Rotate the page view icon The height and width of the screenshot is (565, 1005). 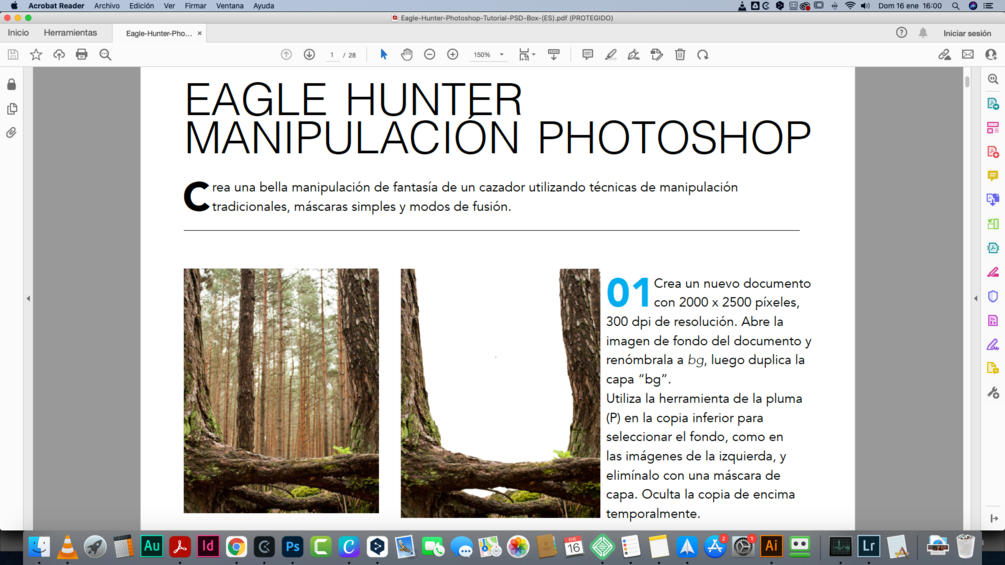tap(703, 54)
